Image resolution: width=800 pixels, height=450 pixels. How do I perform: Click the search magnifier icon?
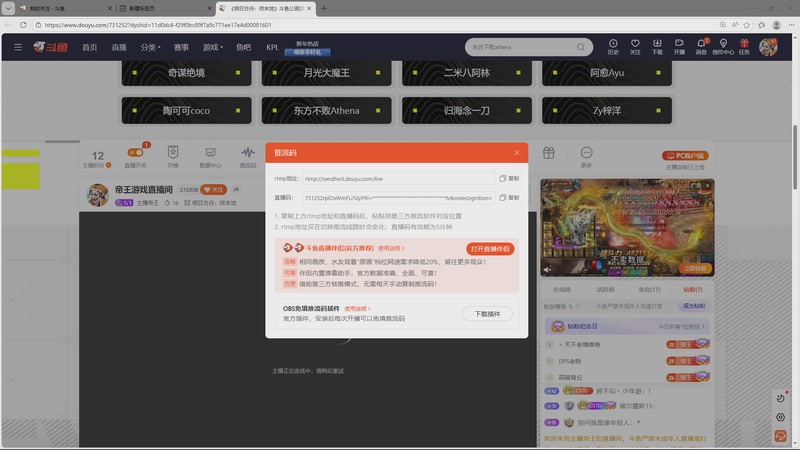pyautogui.click(x=581, y=47)
